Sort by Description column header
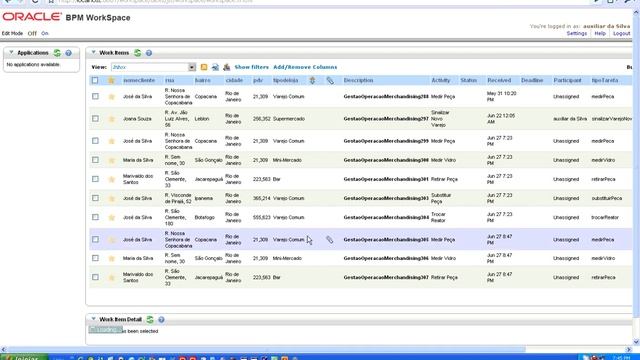The image size is (640, 360). point(358,80)
